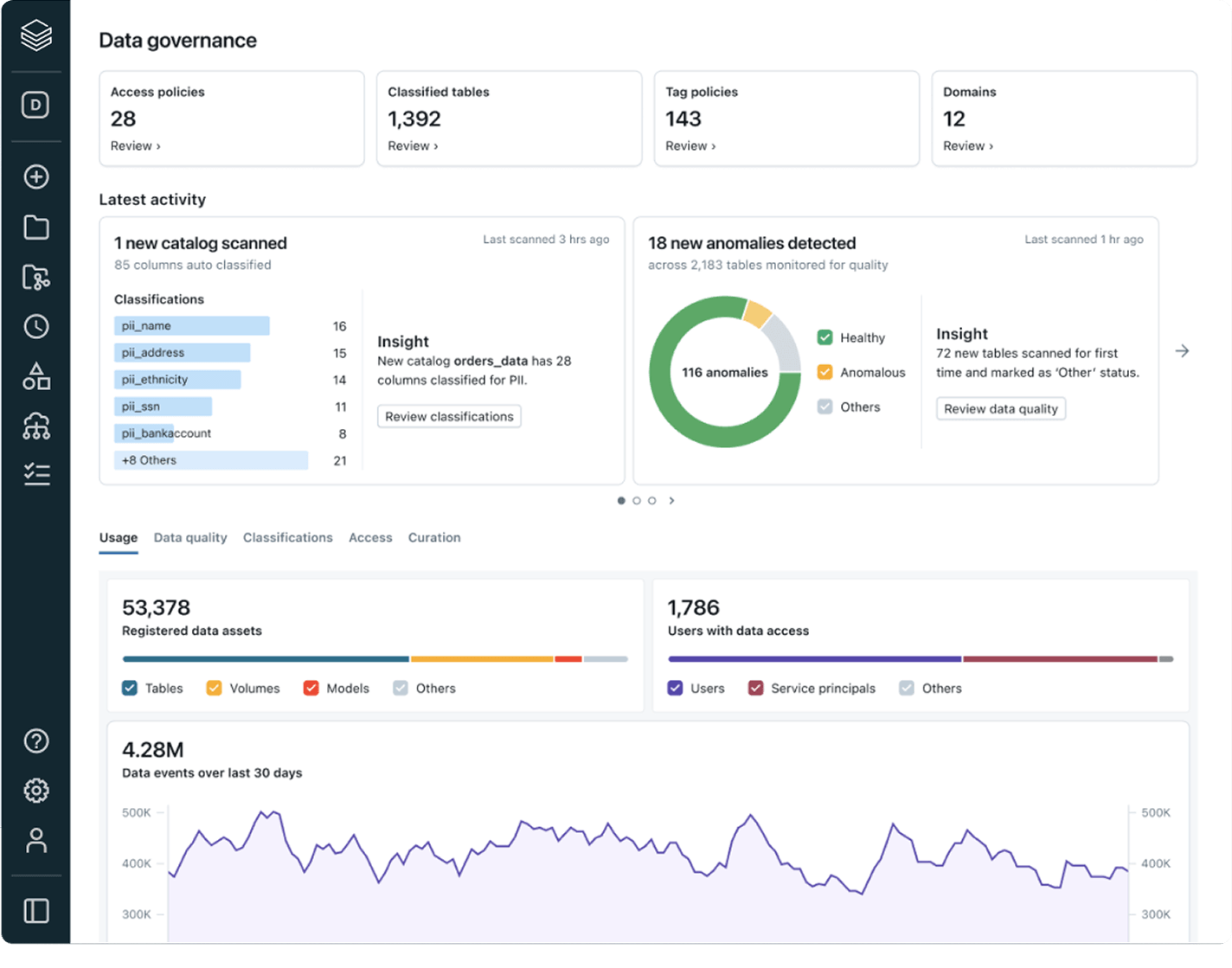Select the first carousel page dot
This screenshot has height=968, width=1232.
pyautogui.click(x=621, y=501)
